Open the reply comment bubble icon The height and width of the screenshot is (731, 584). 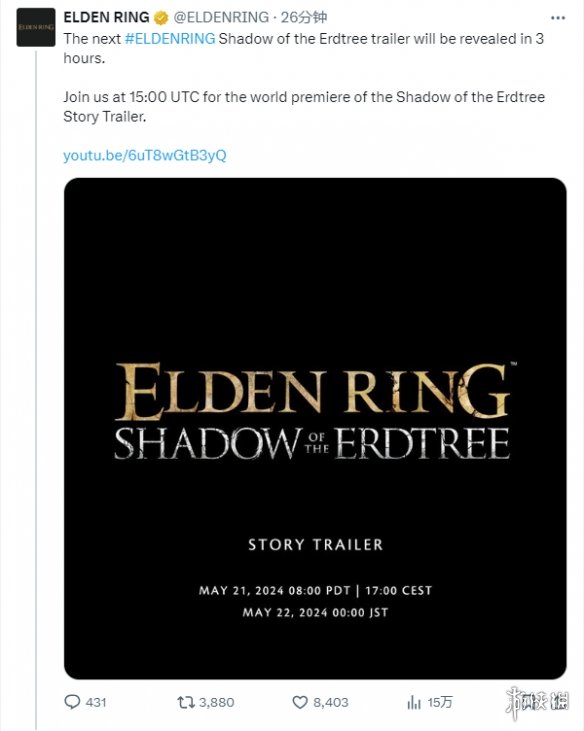(72, 702)
